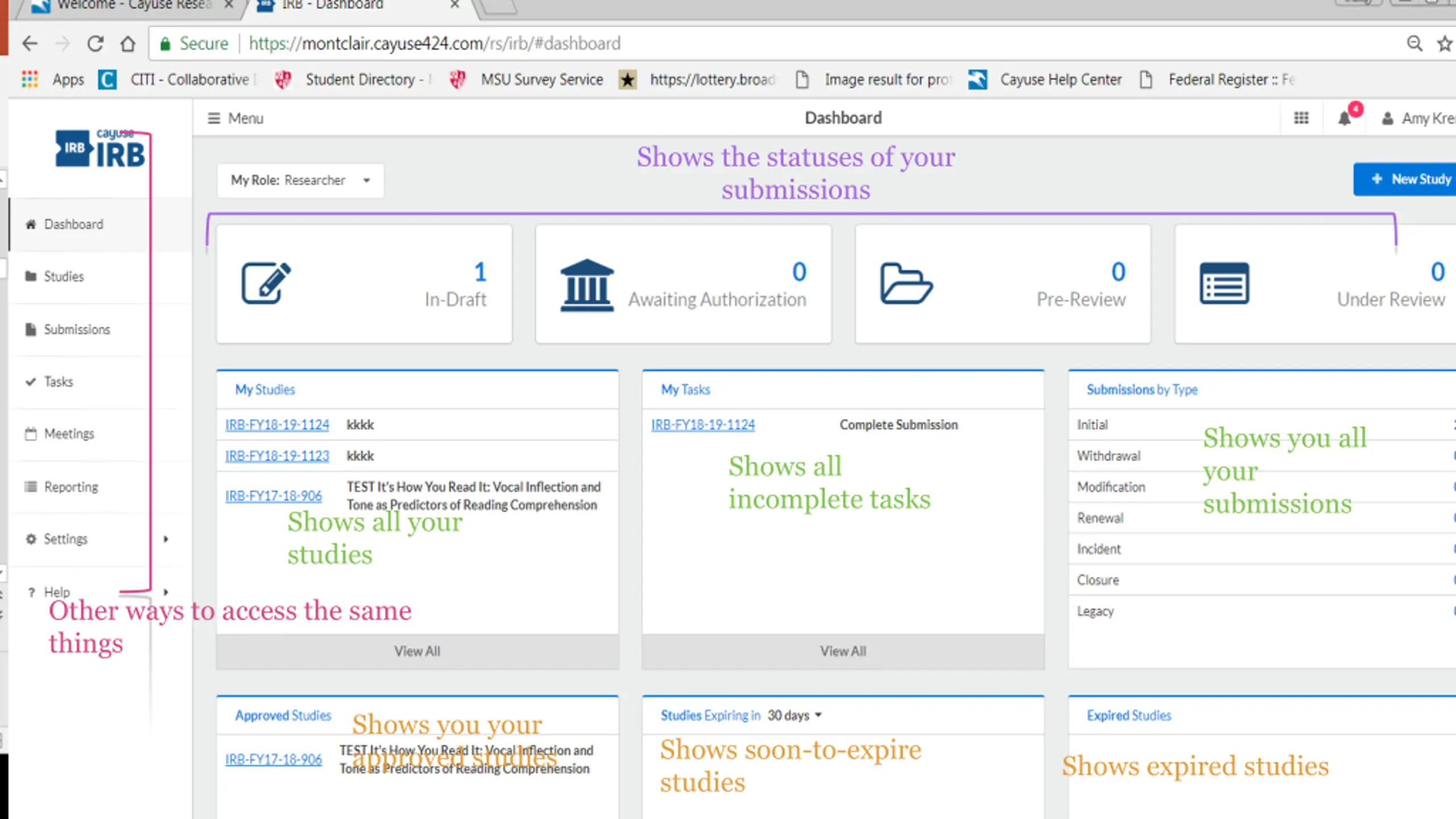This screenshot has height=819, width=1456.
Task: Open IRB-FY18-19-1124 in My Tasks
Action: (x=703, y=425)
